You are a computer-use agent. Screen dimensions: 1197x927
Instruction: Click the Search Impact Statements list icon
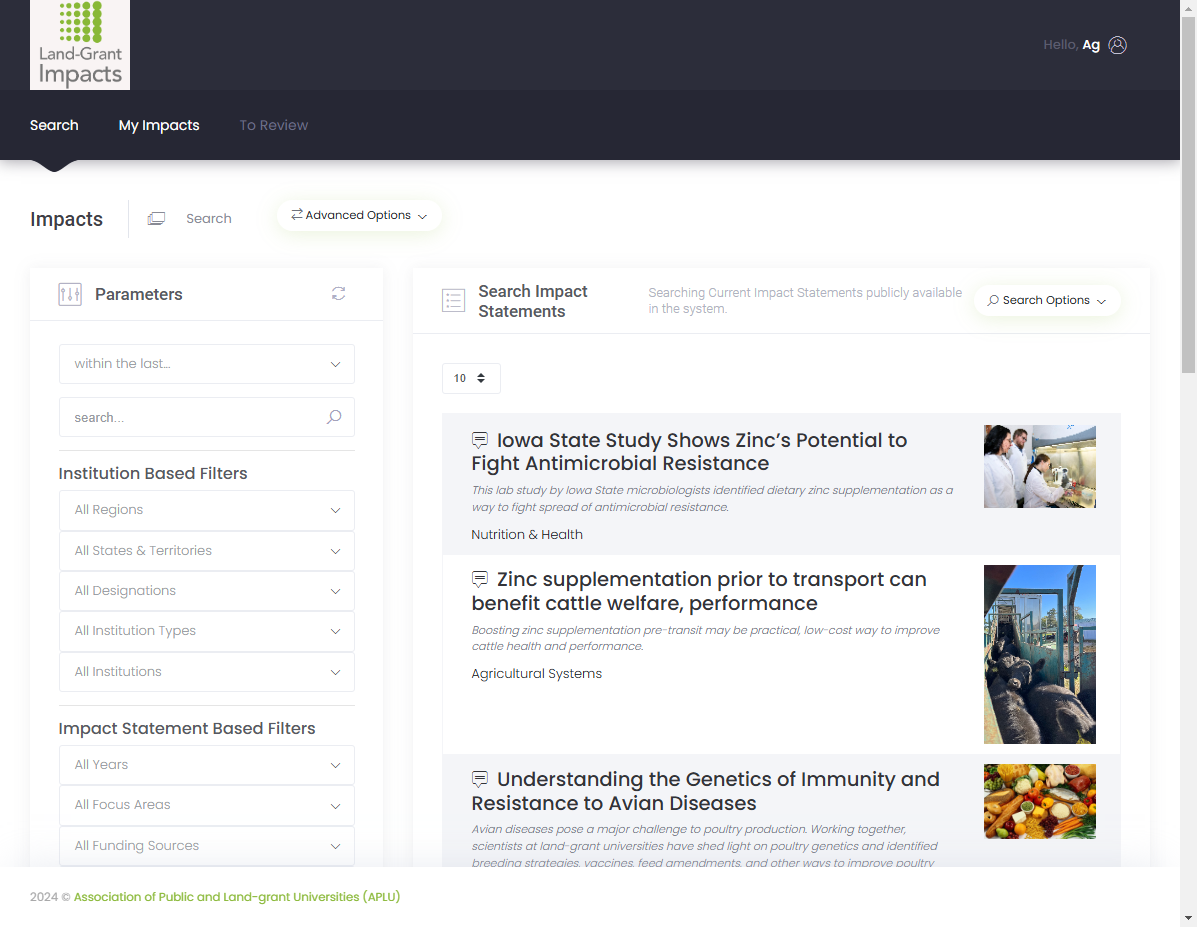point(453,300)
